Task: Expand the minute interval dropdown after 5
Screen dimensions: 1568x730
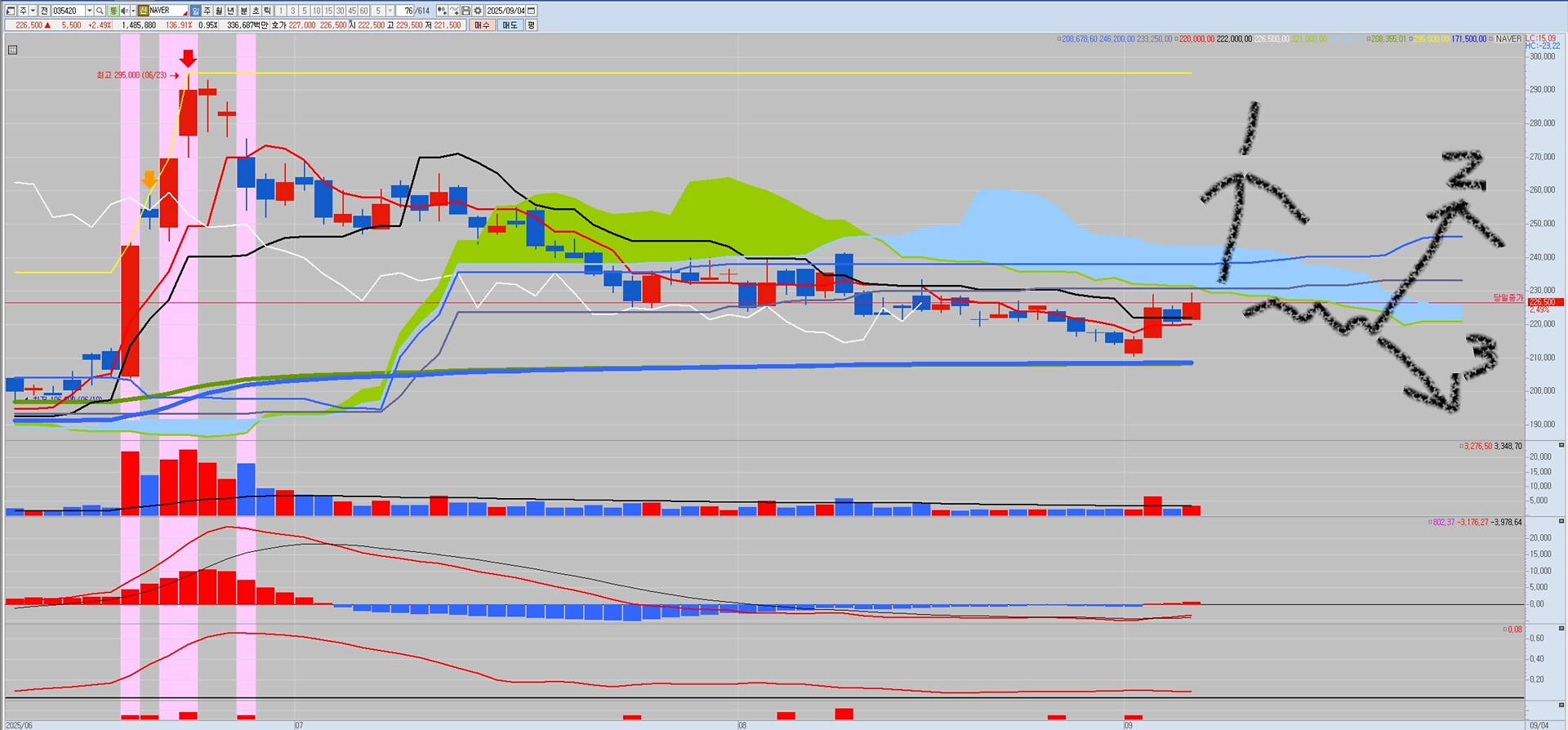Action: pyautogui.click(x=390, y=11)
